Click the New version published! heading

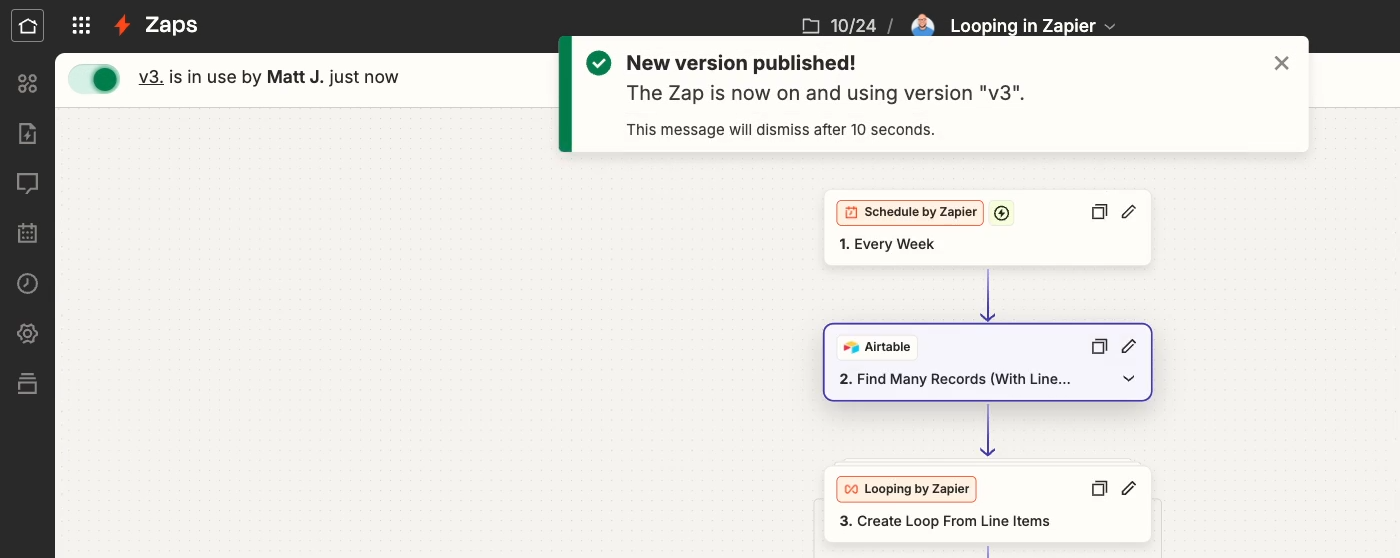pyautogui.click(x=741, y=63)
